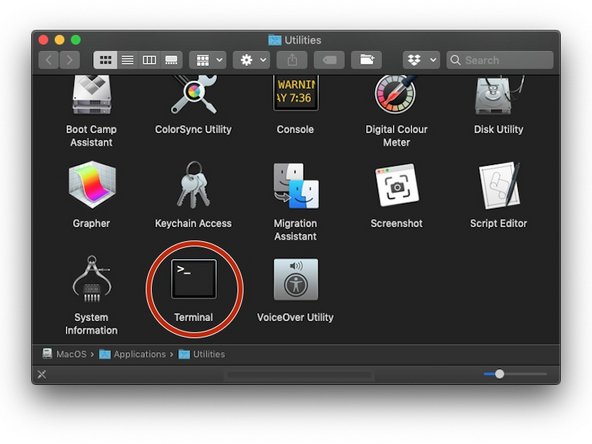The height and width of the screenshot is (444, 592).
Task: Create a new folder with toolbar button
Action: 366,60
